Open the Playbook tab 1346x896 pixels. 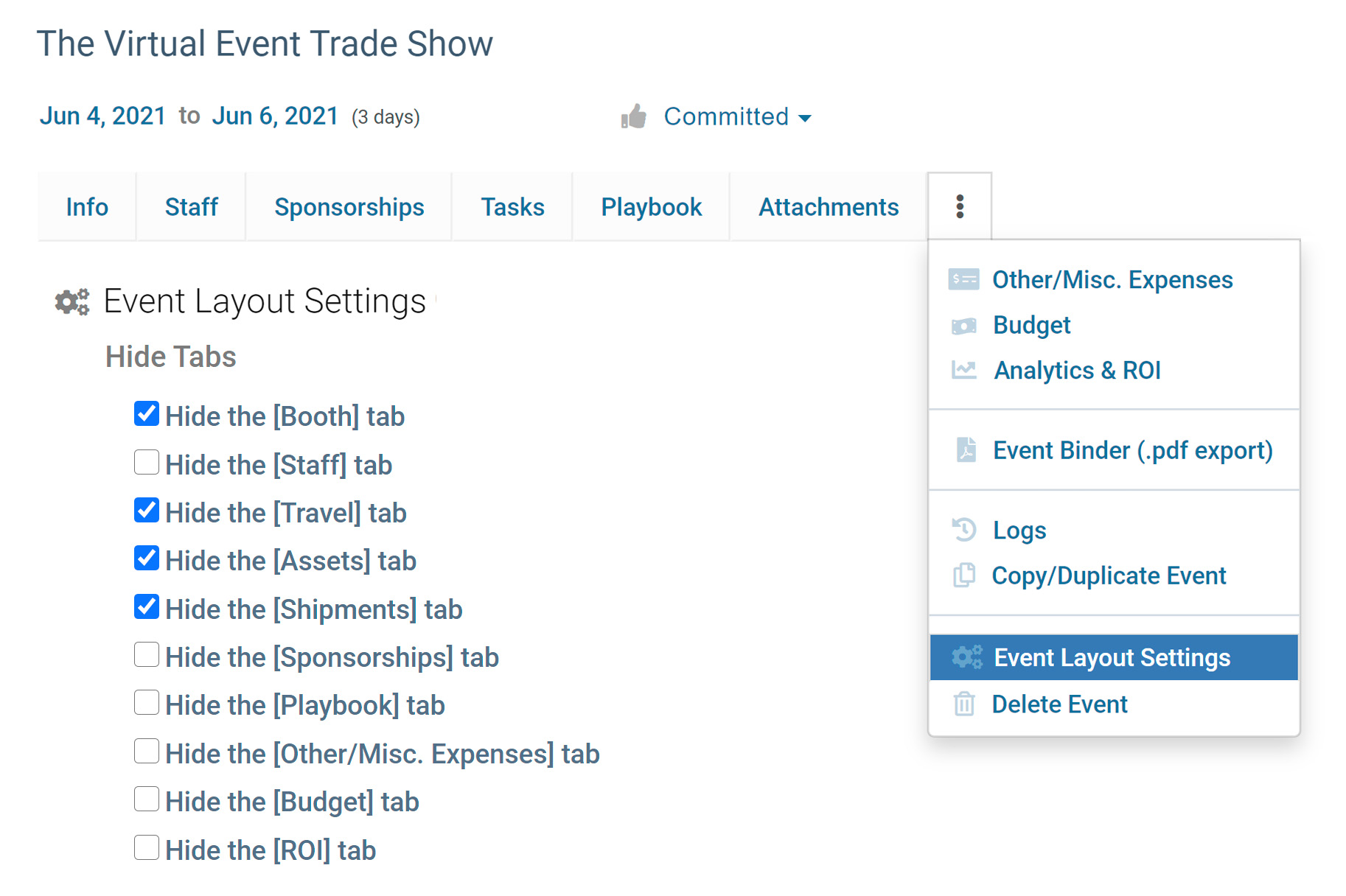651,207
